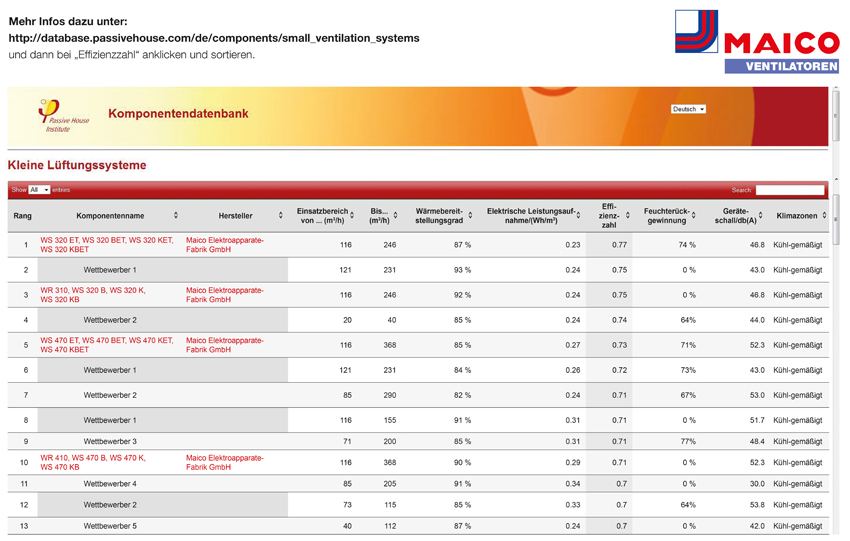Viewport: 850px width, 541px height.
Task: Click noise value 30.0 in row 11
Action: click(x=757, y=484)
